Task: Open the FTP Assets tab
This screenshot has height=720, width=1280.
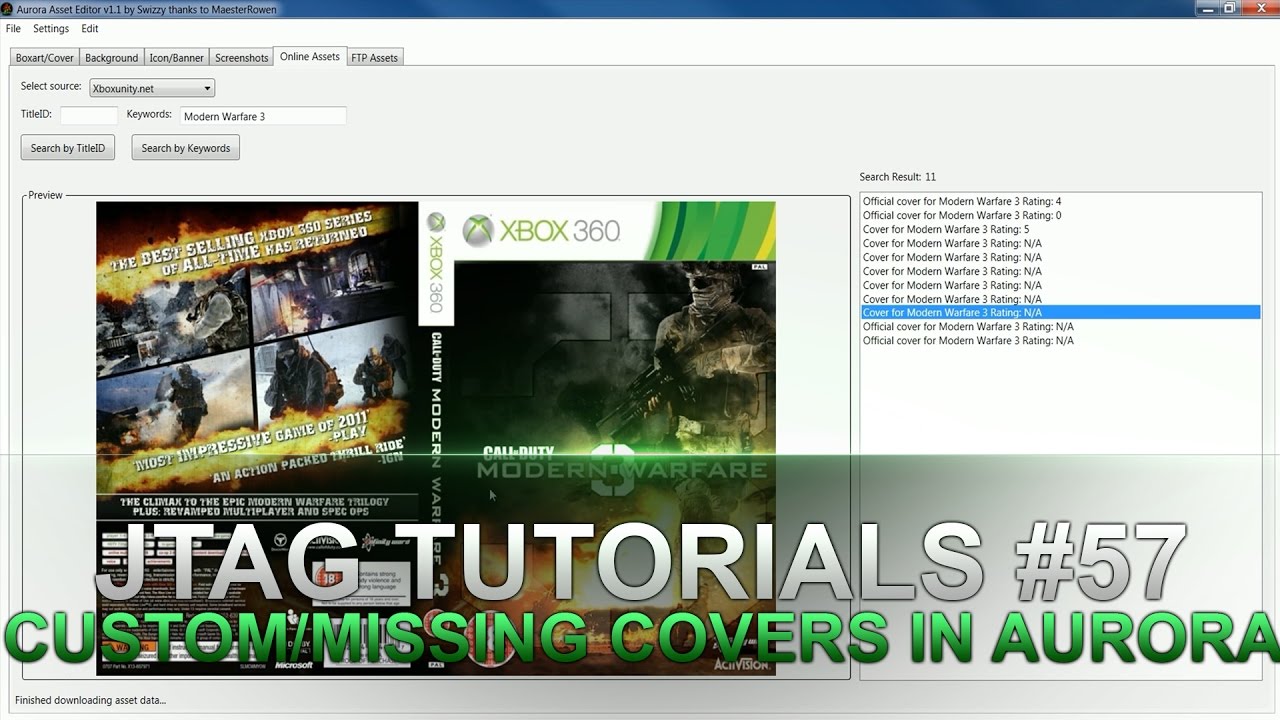Action: tap(375, 58)
